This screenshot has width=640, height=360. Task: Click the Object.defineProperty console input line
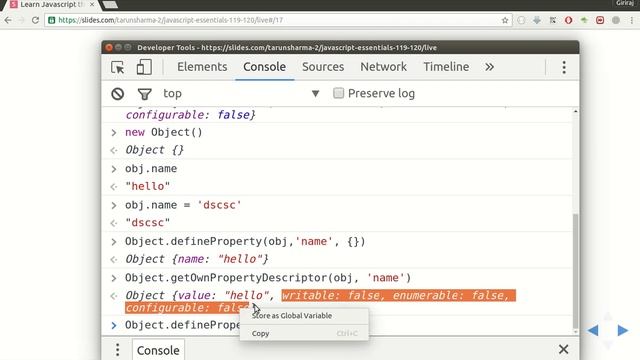click(182, 325)
